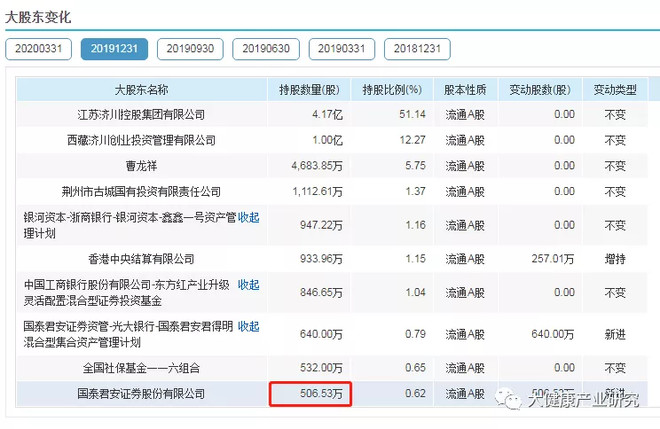
Task: Click the 5.75 percentage cell
Action: pos(415,166)
